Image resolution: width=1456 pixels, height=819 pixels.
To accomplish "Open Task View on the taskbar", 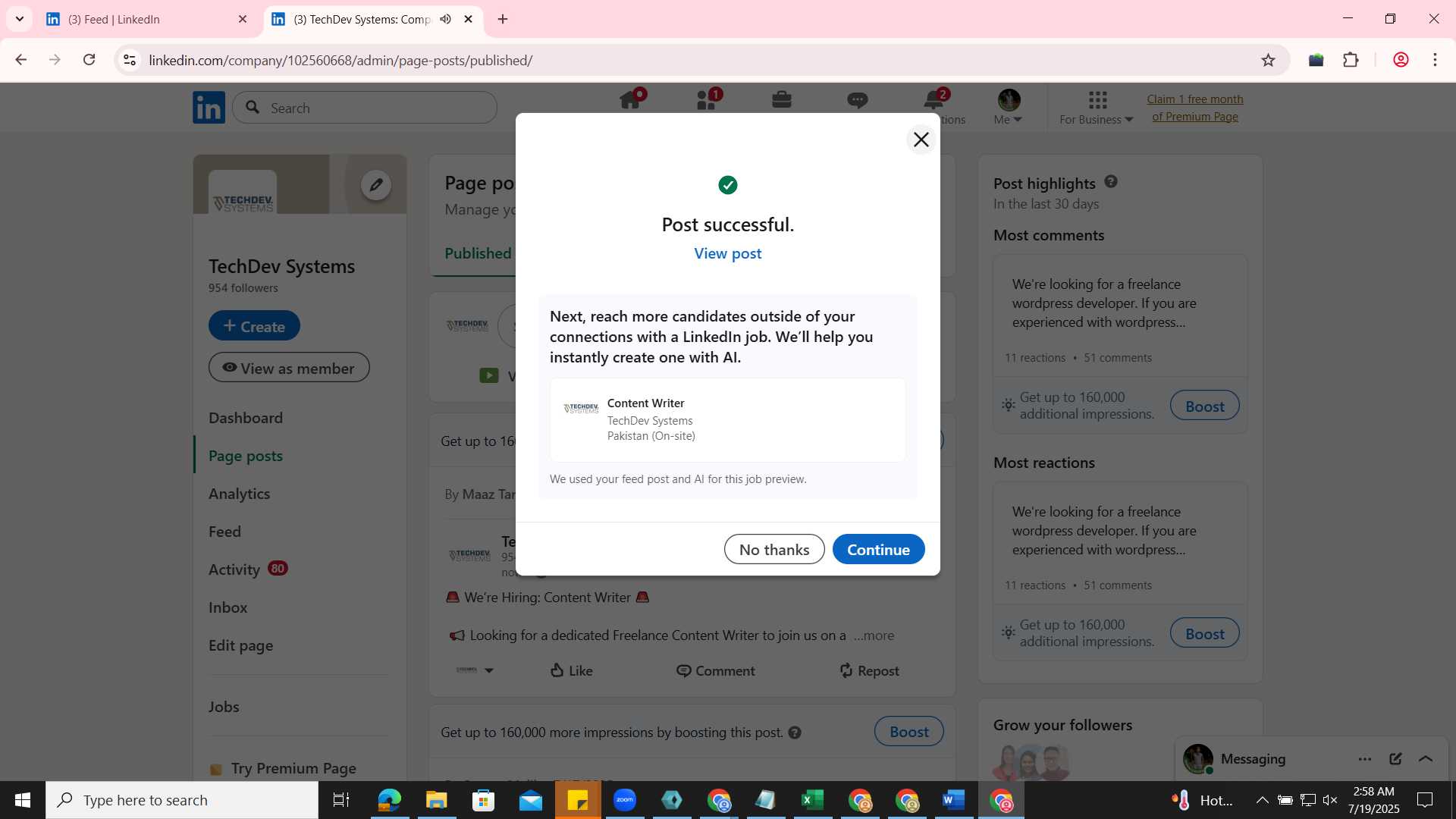I will coord(341,800).
